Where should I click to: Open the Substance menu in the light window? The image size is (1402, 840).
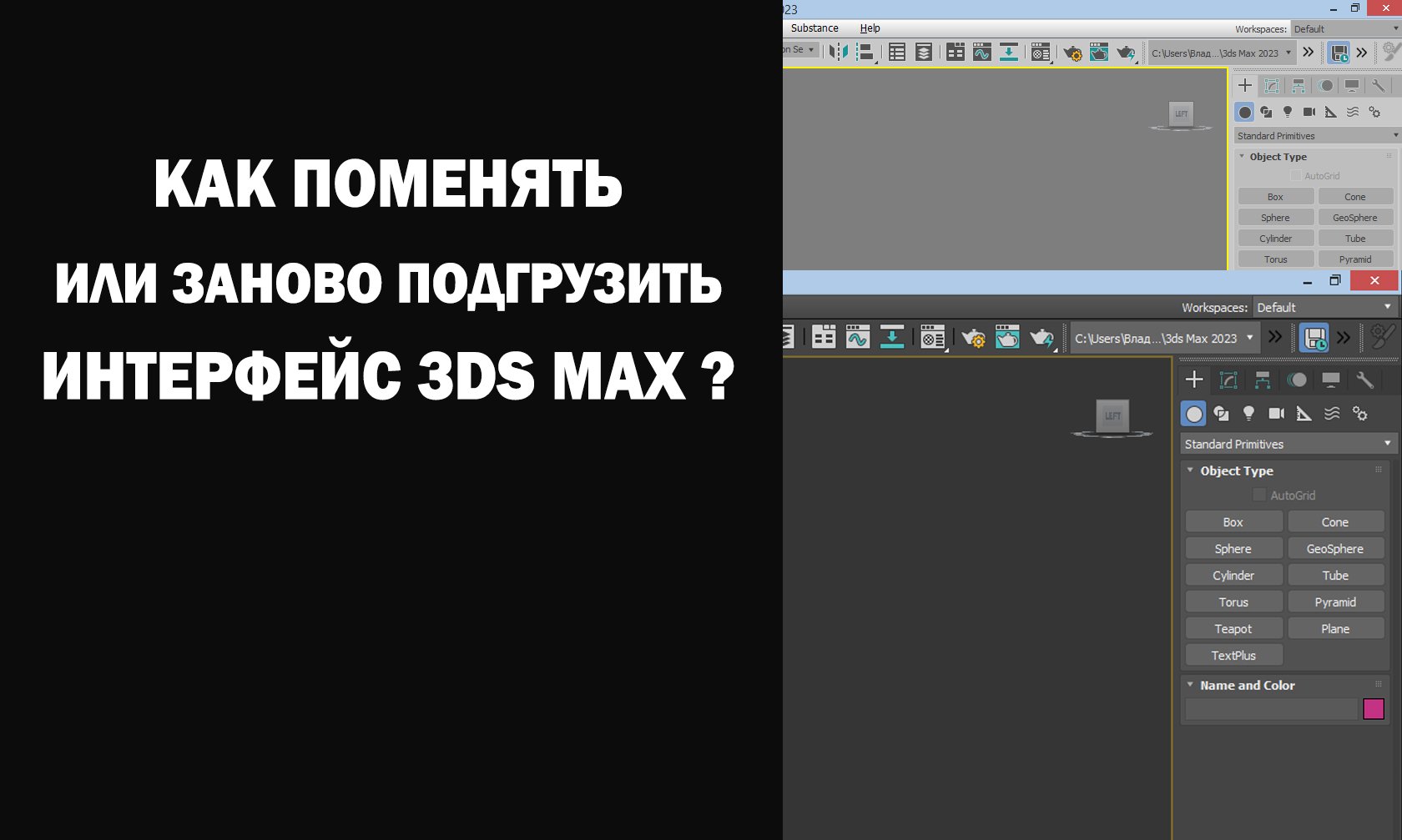tap(814, 28)
